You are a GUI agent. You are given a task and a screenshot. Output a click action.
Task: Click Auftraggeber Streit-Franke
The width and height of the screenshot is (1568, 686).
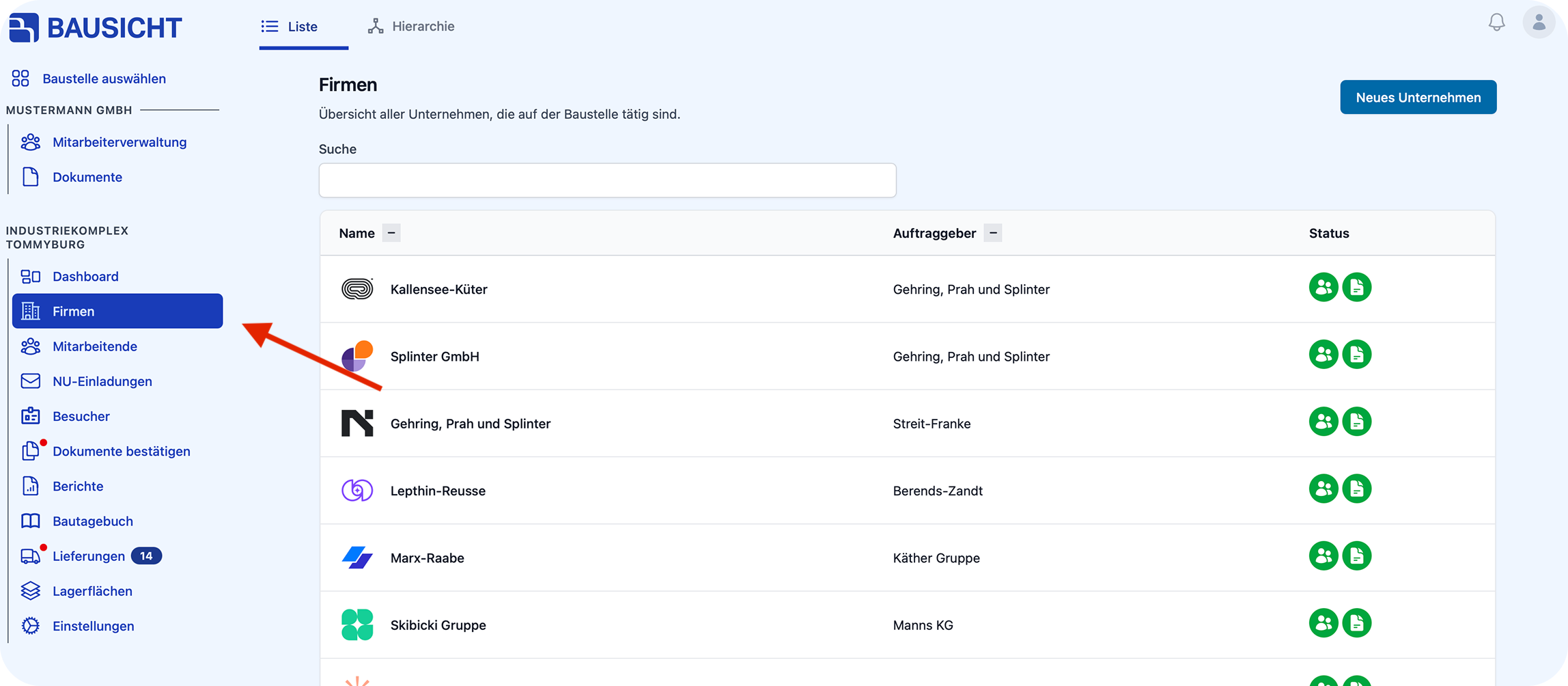pos(932,424)
